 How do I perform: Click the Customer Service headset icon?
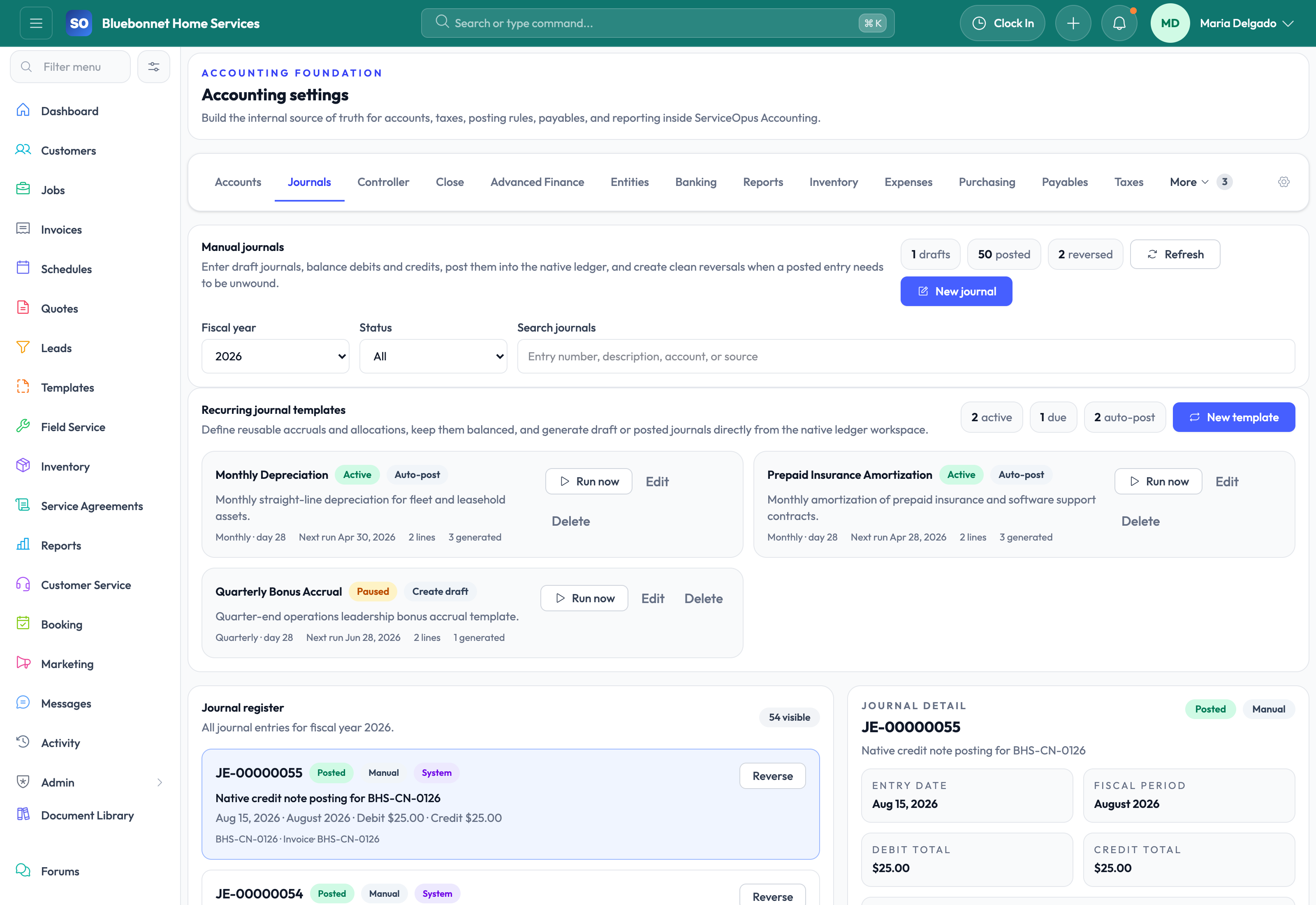(23, 585)
